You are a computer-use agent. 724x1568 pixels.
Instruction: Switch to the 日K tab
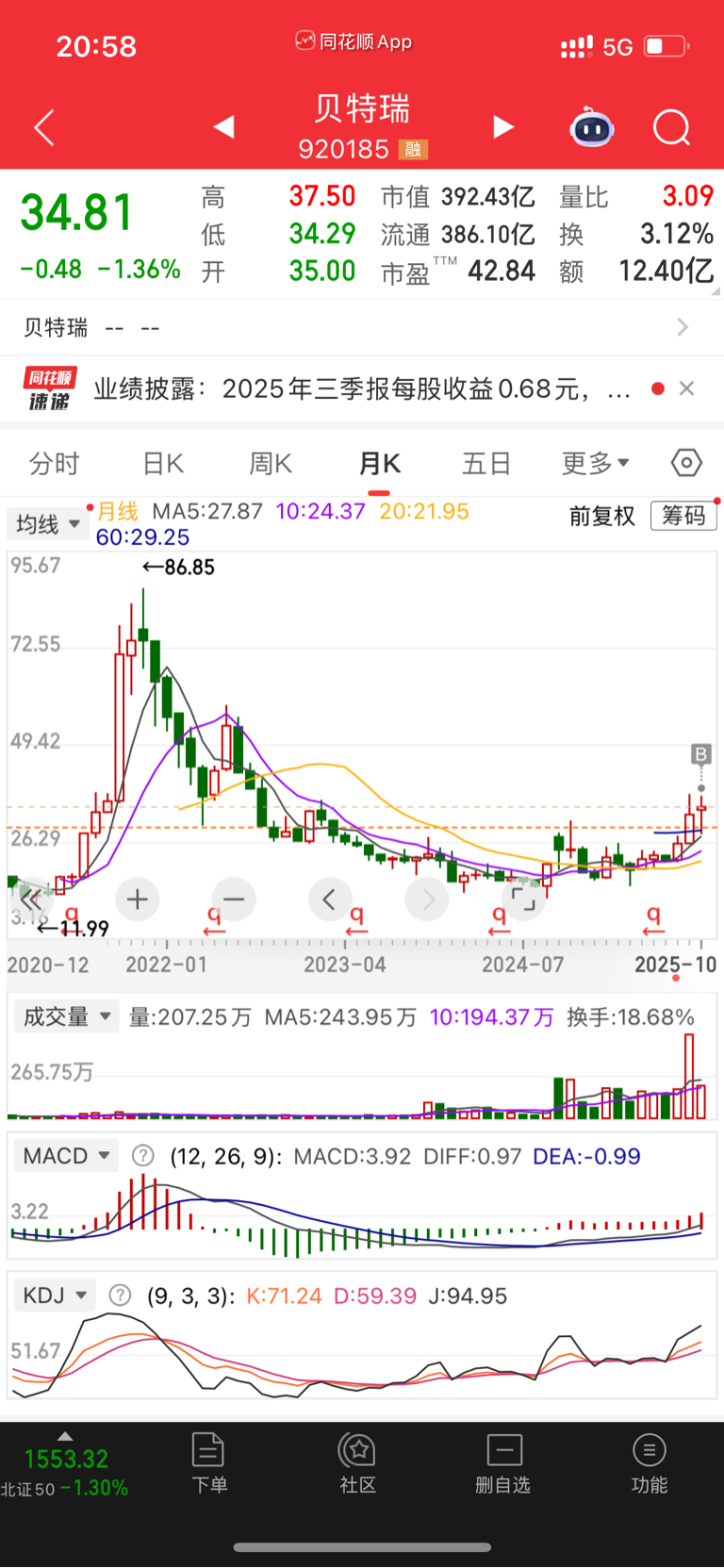[163, 464]
